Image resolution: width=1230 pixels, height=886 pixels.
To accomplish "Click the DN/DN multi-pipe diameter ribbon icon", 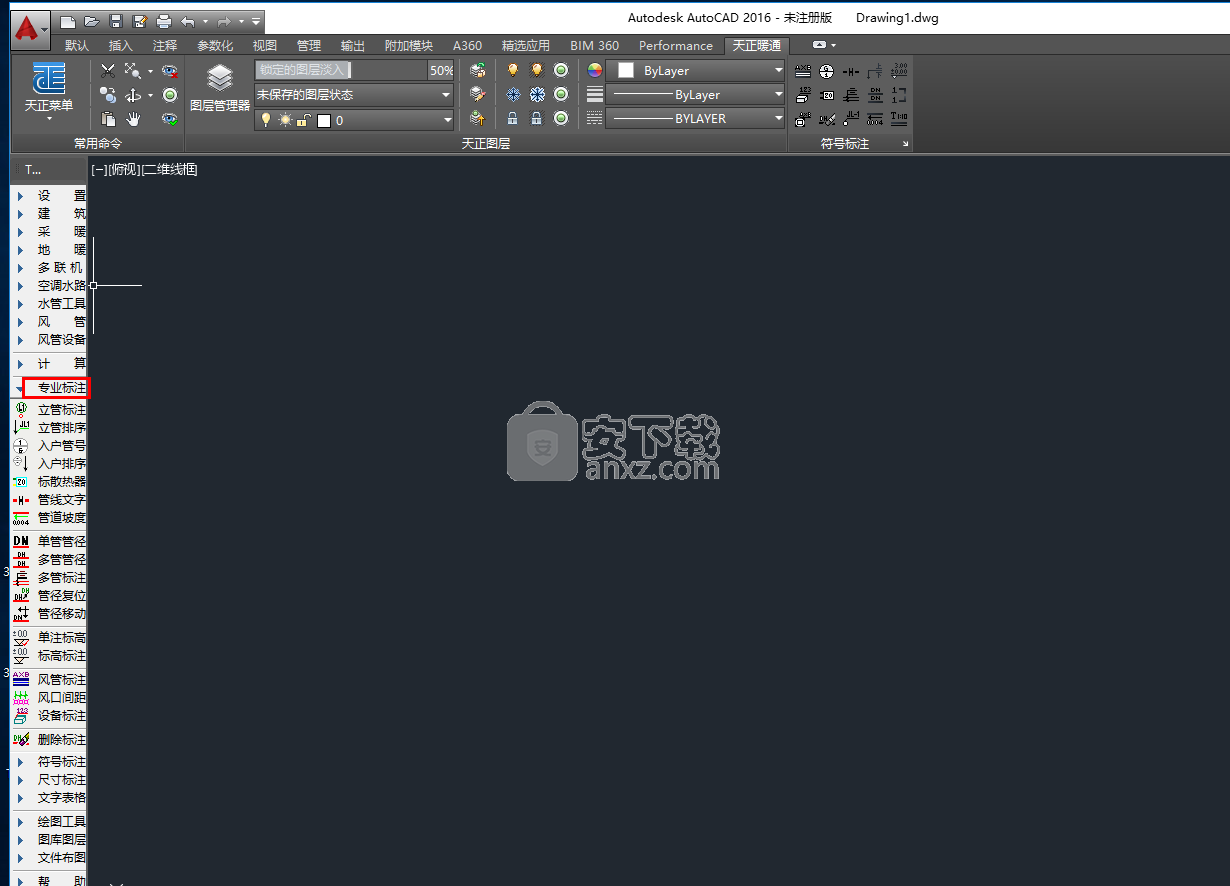I will (876, 94).
